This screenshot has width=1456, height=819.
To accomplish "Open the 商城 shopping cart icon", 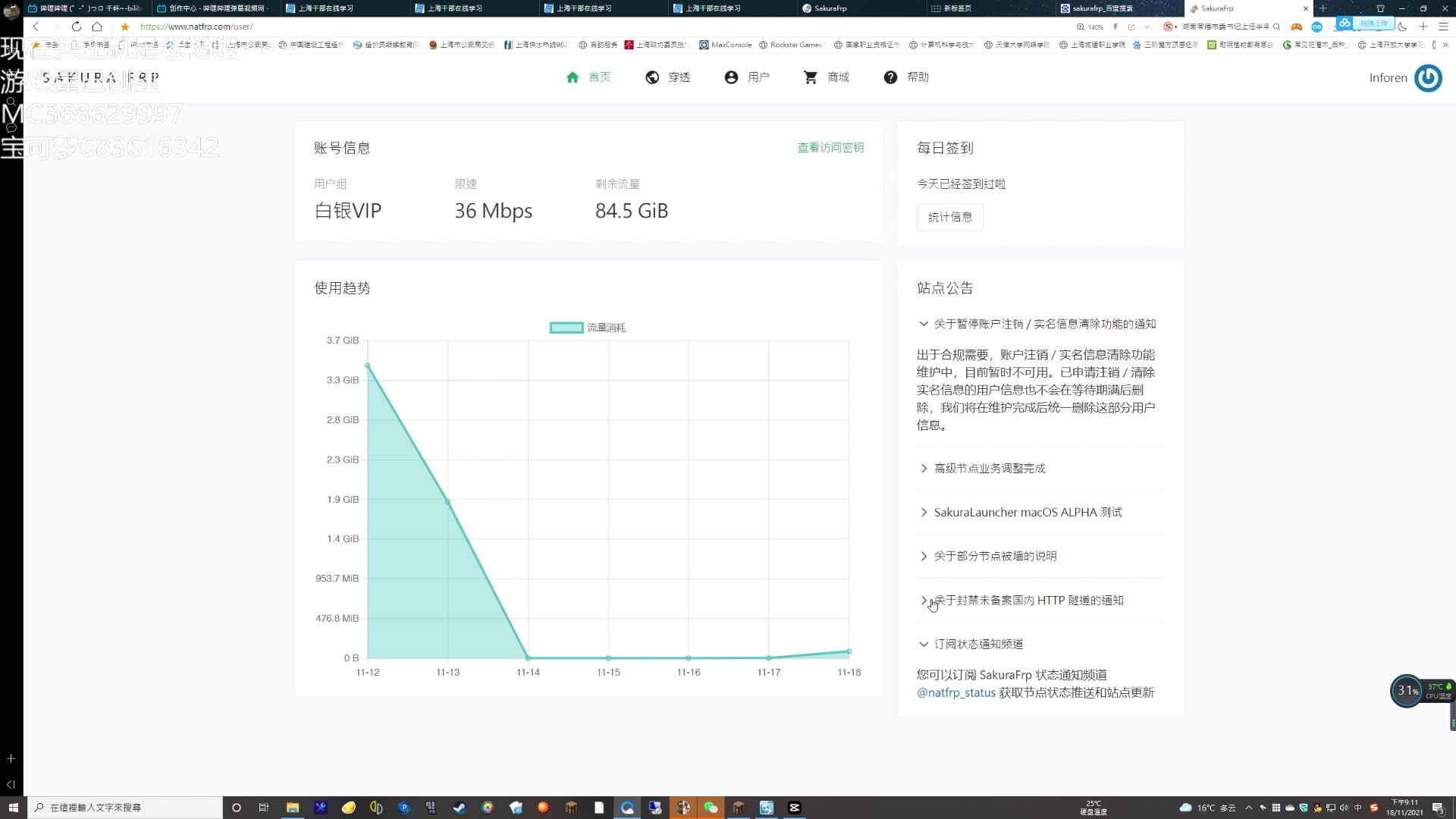I will 811,77.
